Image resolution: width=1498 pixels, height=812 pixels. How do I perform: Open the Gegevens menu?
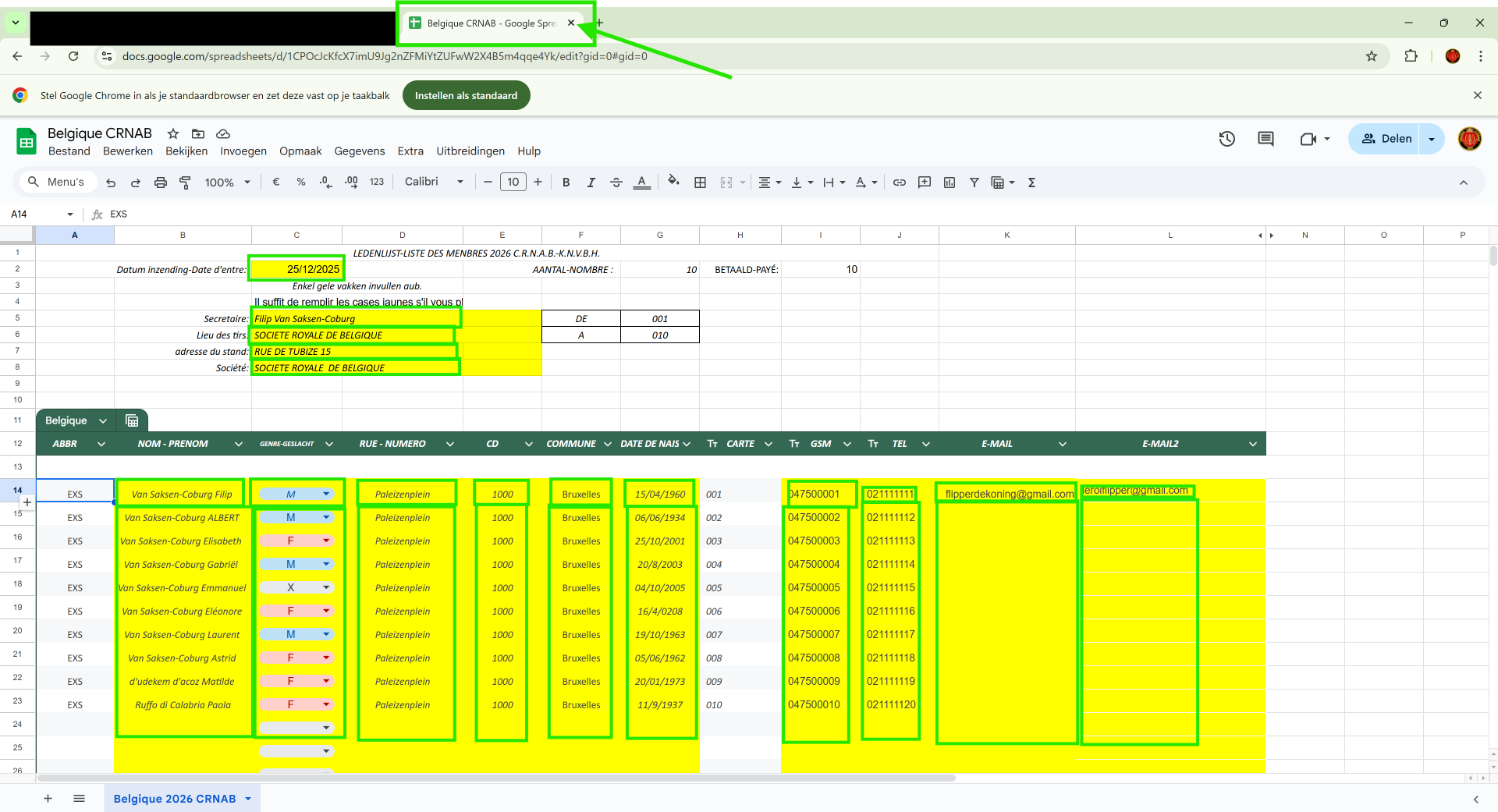359,151
